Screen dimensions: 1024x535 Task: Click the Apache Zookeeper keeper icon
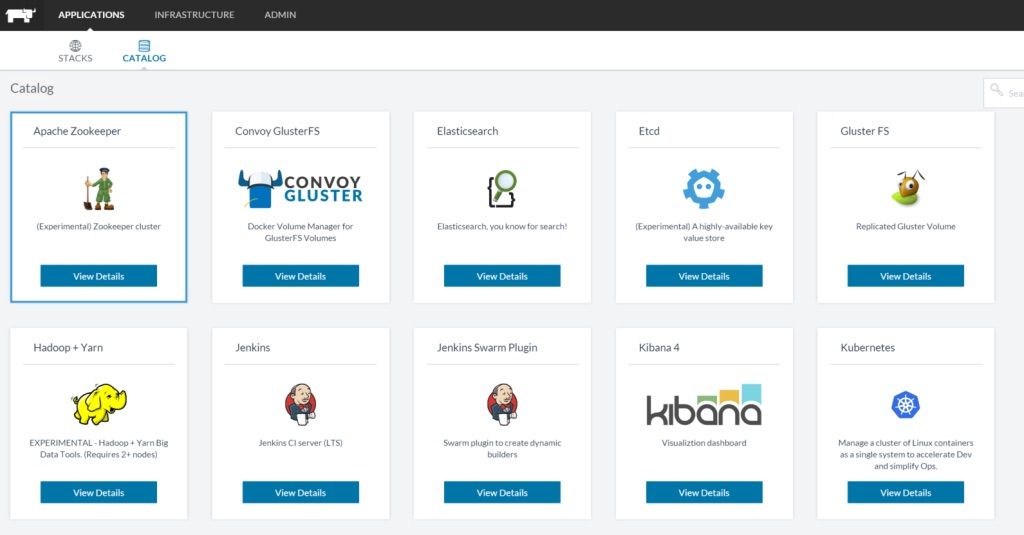click(99, 189)
